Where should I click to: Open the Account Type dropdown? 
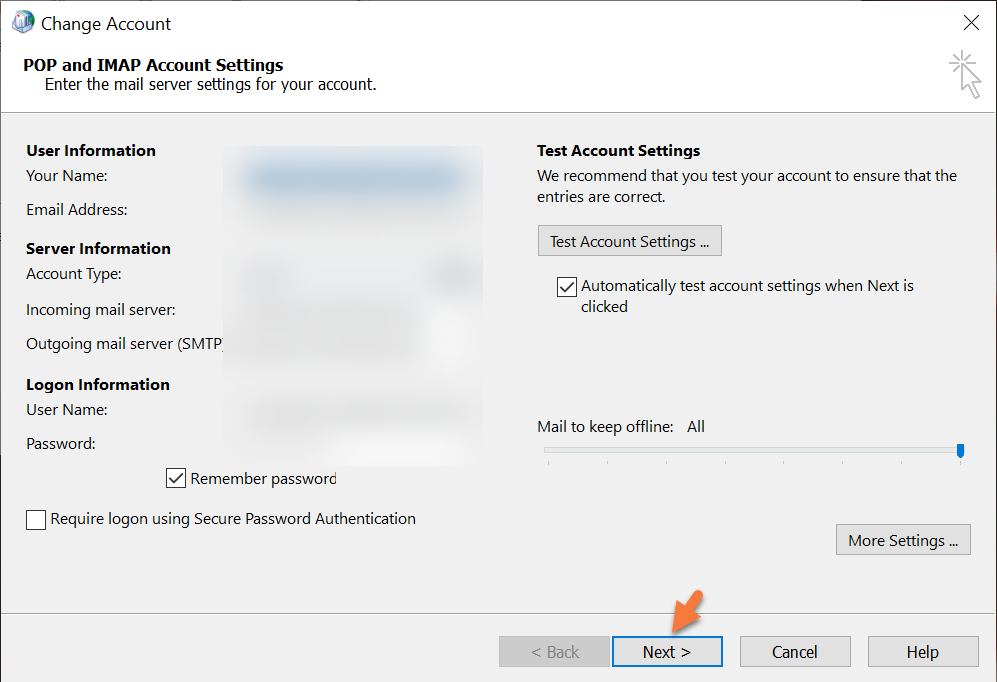(x=352, y=275)
